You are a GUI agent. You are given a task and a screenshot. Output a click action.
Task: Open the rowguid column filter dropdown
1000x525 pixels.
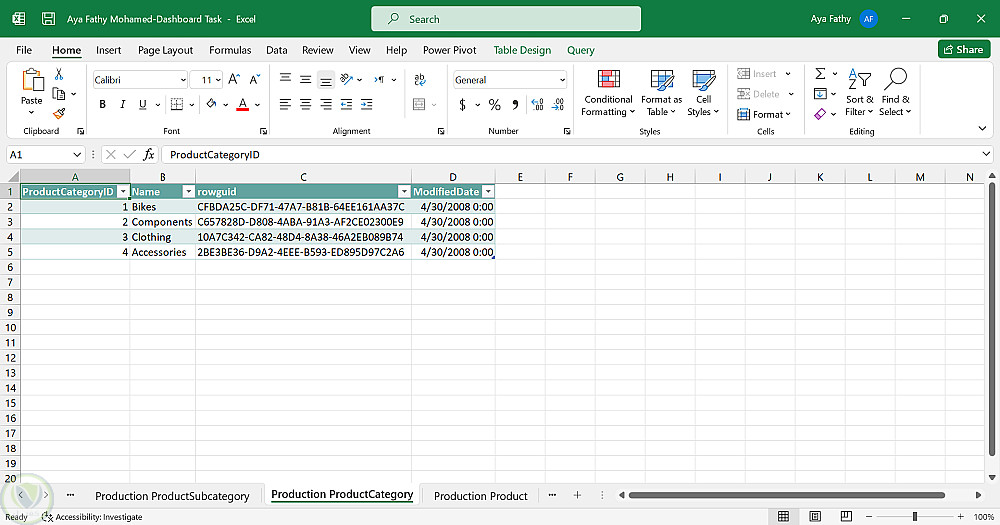pos(404,191)
